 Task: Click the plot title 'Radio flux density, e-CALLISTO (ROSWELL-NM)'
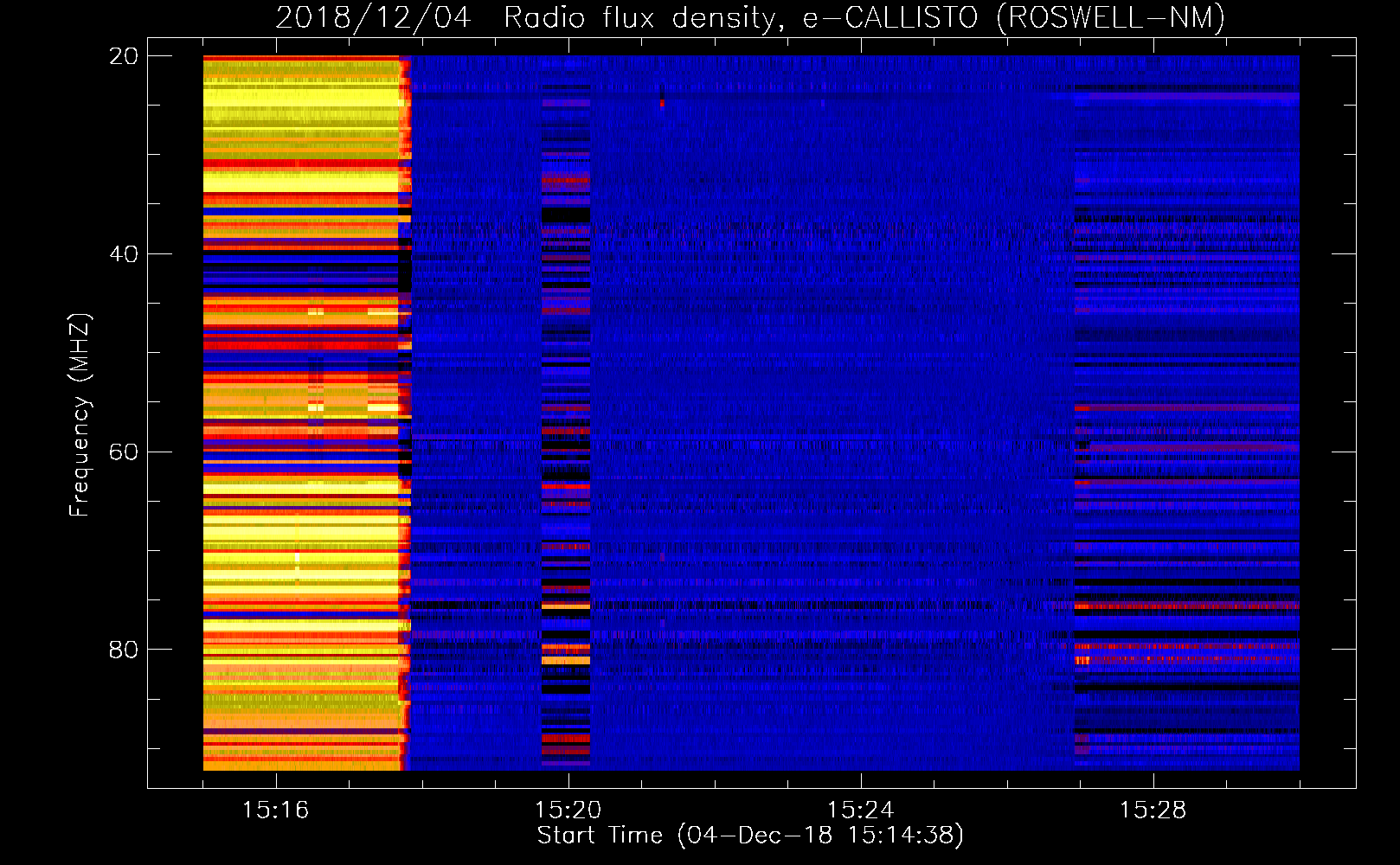click(864, 17)
